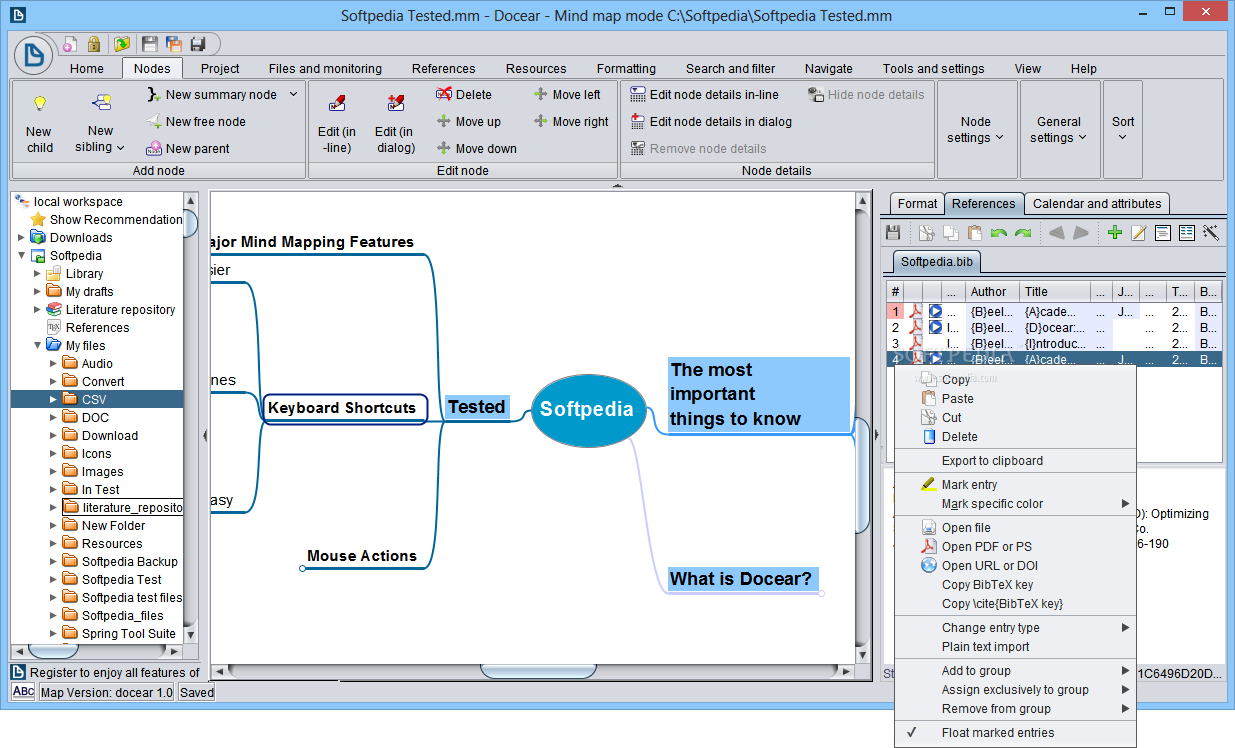Choose Copy from context menu
Screen dimensions: 1235x748
tap(1015, 380)
